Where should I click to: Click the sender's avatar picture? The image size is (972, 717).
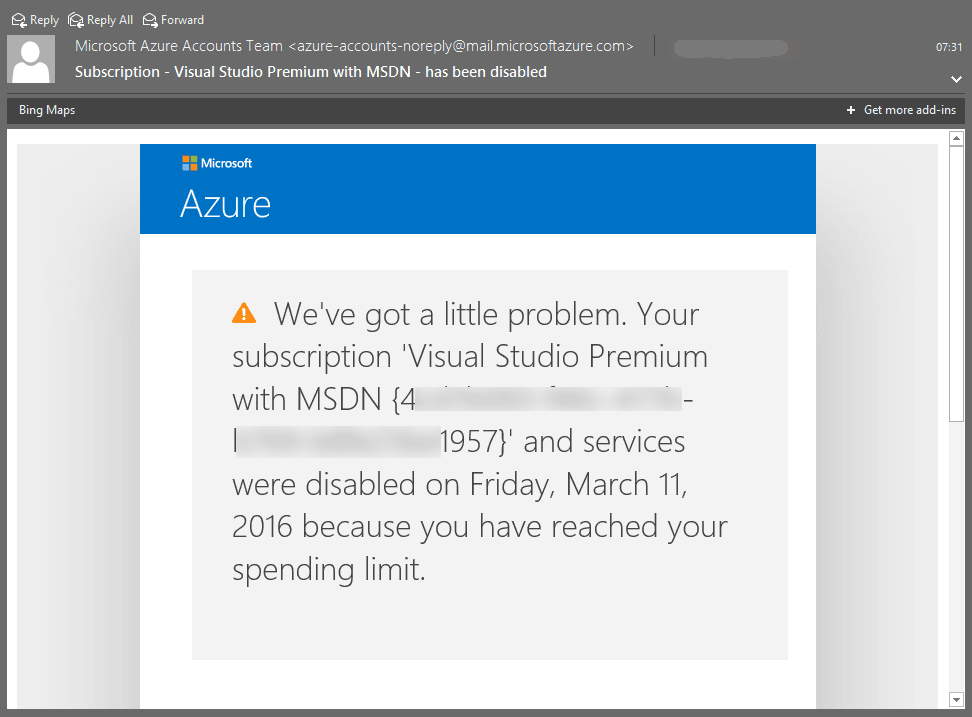tap(31, 59)
